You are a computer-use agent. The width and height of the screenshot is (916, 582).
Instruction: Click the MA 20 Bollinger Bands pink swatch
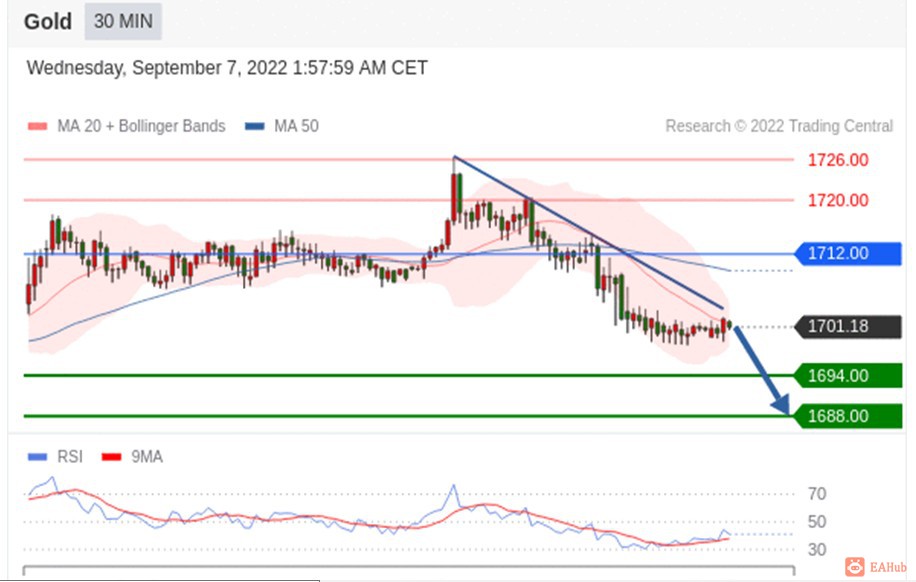pos(37,126)
